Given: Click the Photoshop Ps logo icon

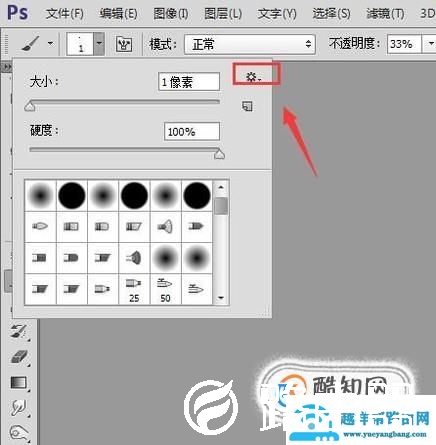Looking at the screenshot, I should point(18,12).
